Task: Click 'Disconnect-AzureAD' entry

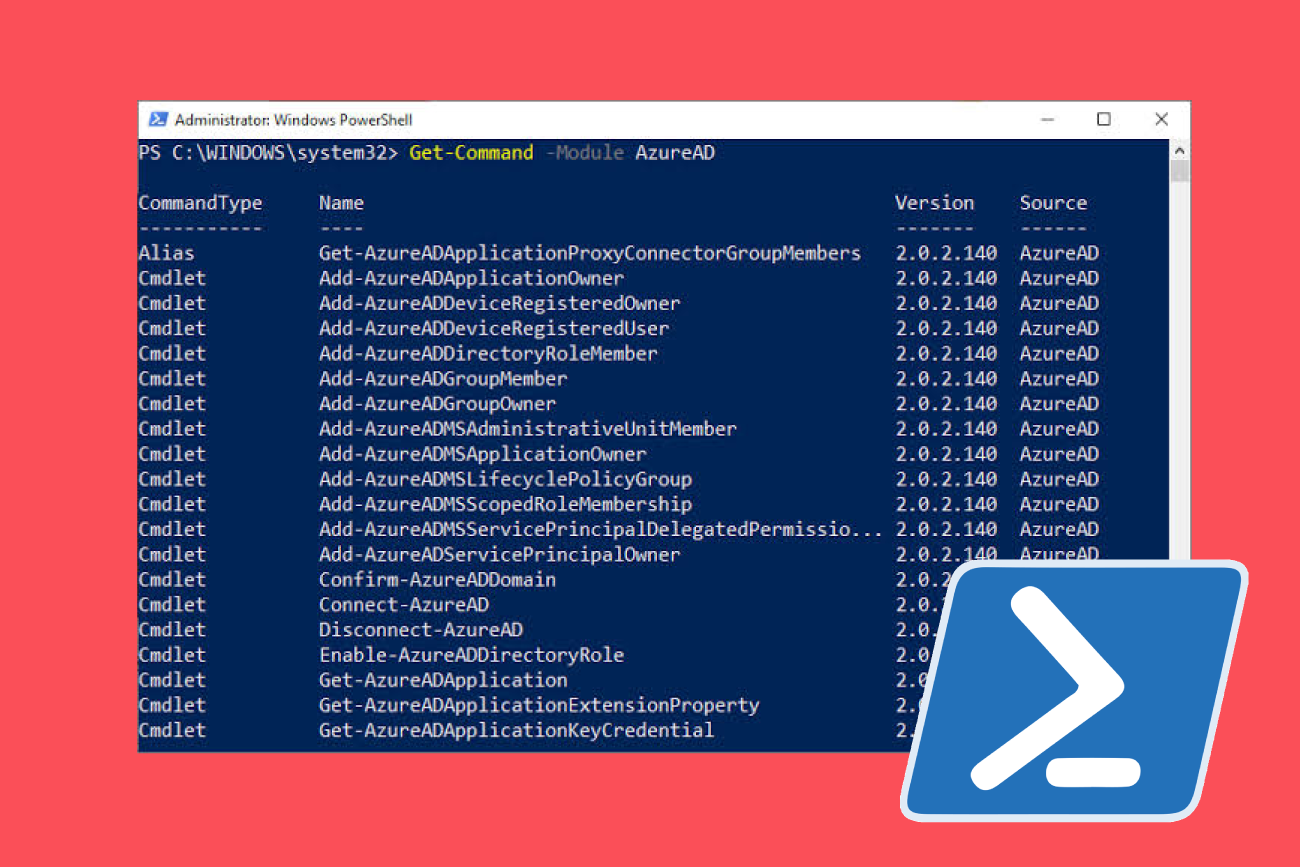Action: tap(421, 629)
